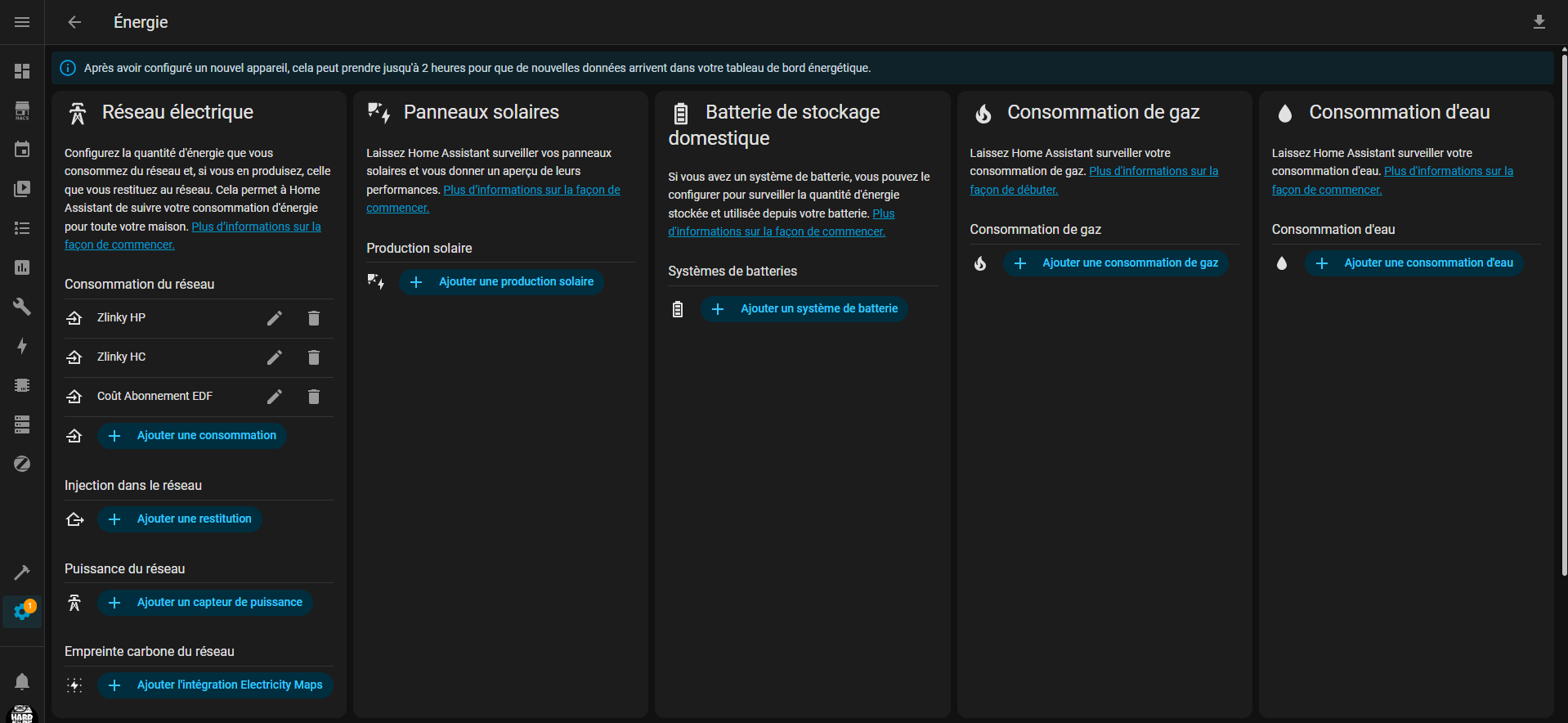Screen dimensions: 1568x723
Task: Open the Energy lightning bolt sidebar item
Action: [x=22, y=346]
